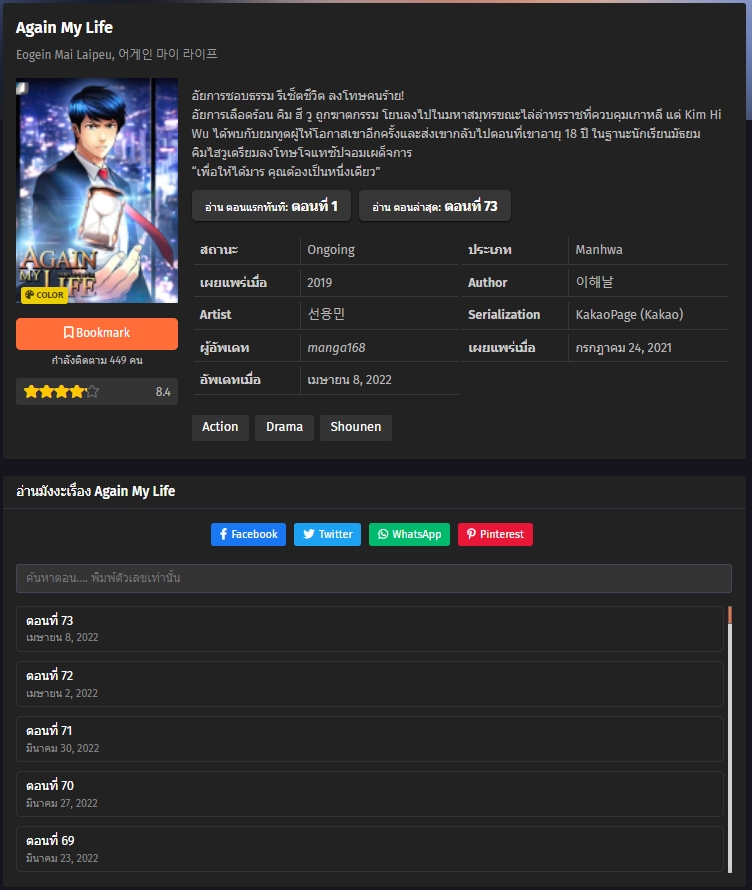Click the WhatsApp share icon
The image size is (752, 890).
coord(383,535)
